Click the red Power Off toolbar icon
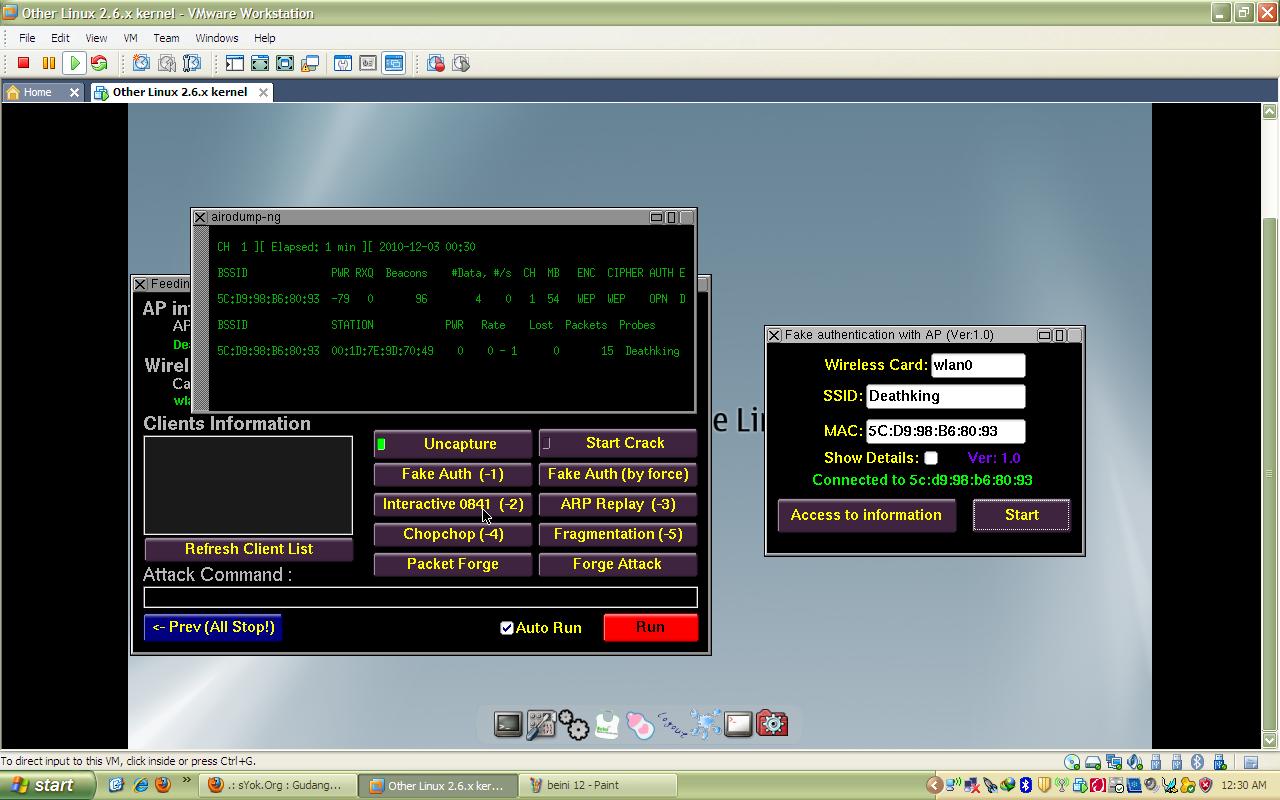1280x800 pixels. click(24, 63)
